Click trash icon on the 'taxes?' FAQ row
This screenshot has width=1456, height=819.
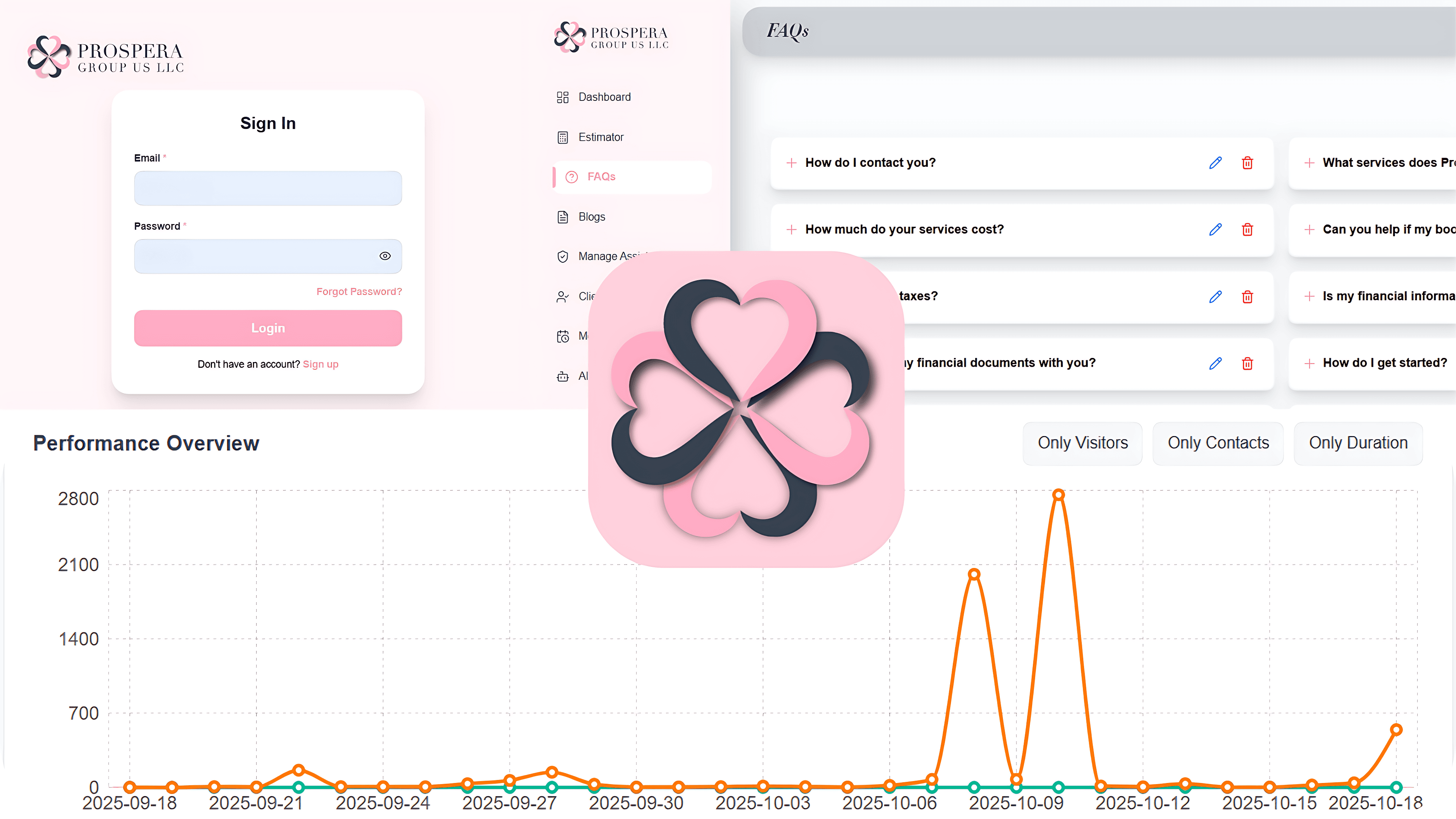[x=1247, y=297]
